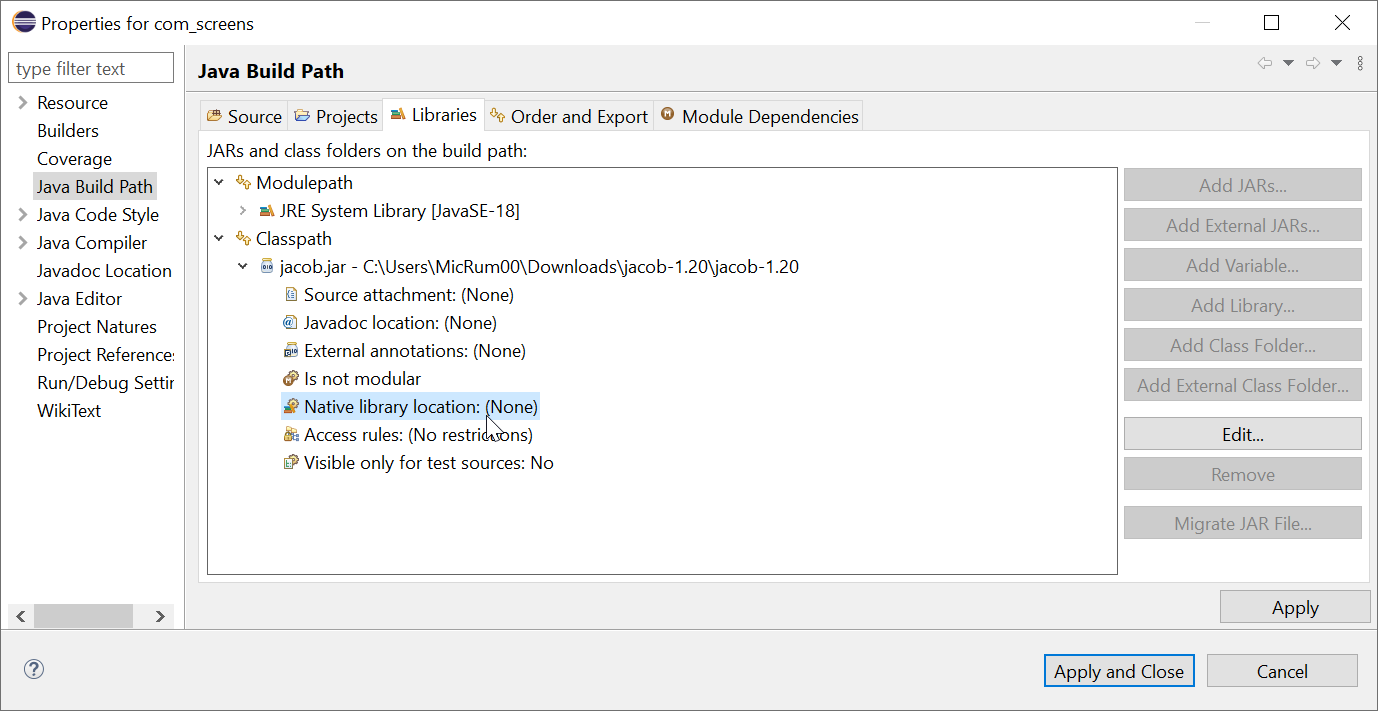Select 'Source attachment: (None)' row
Image resolution: width=1378 pixels, height=711 pixels.
point(399,294)
